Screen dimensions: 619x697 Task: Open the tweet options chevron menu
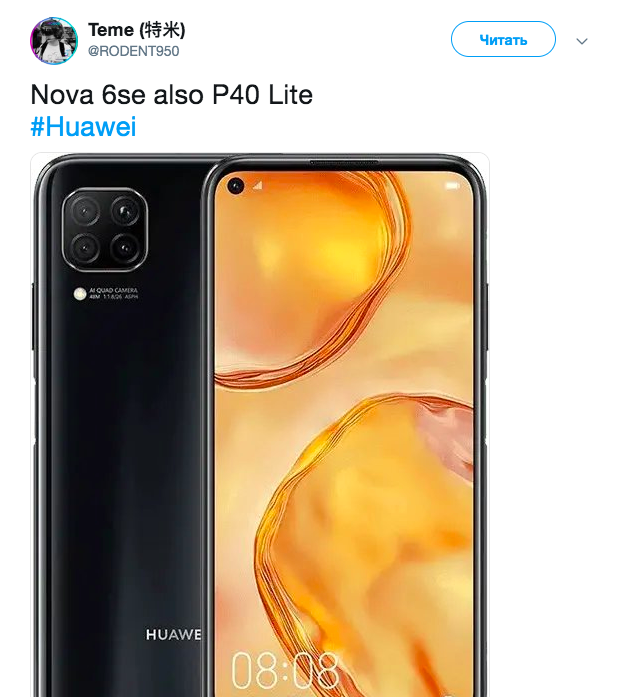582,41
